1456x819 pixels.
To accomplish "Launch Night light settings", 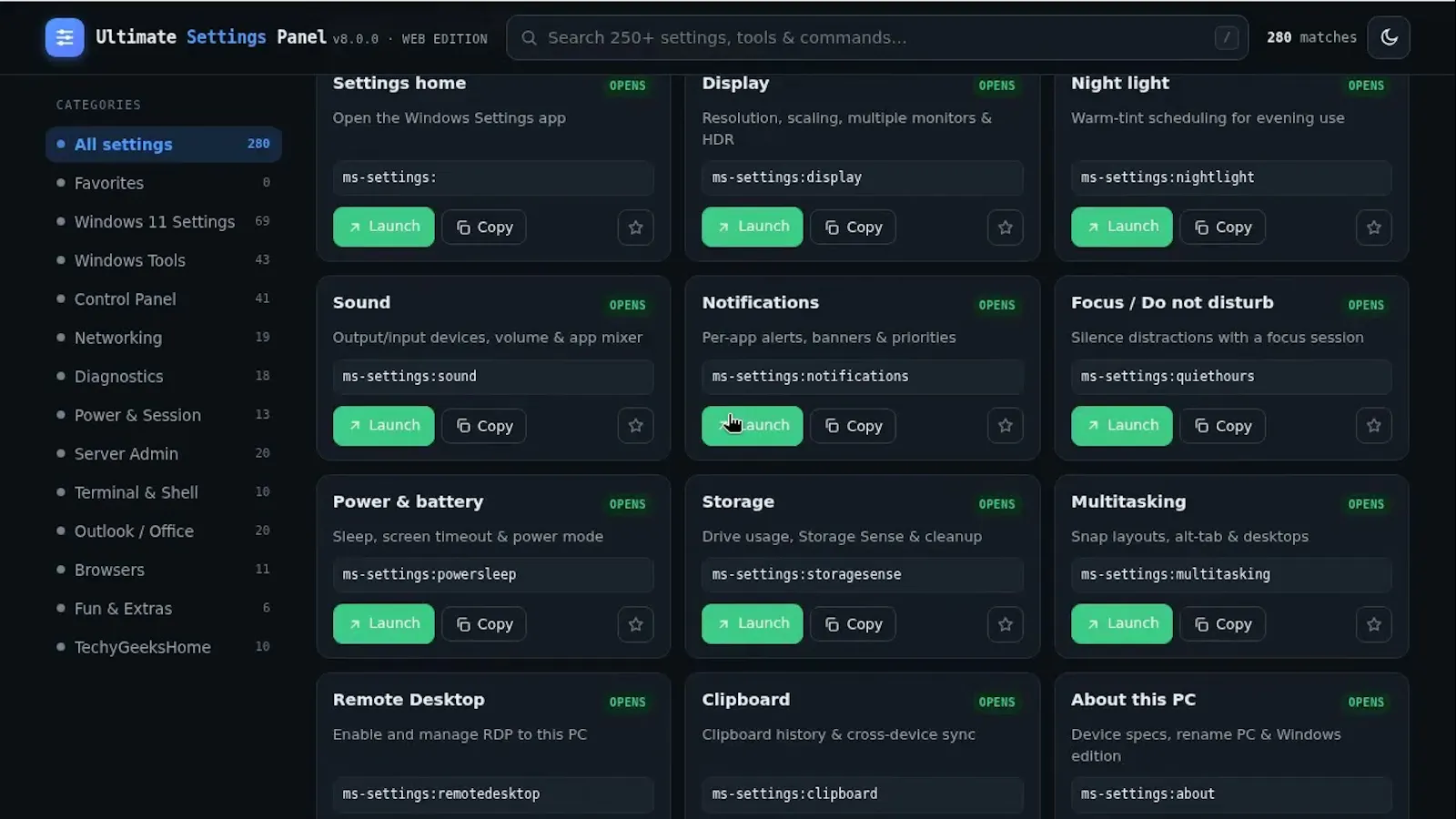I will point(1122,227).
